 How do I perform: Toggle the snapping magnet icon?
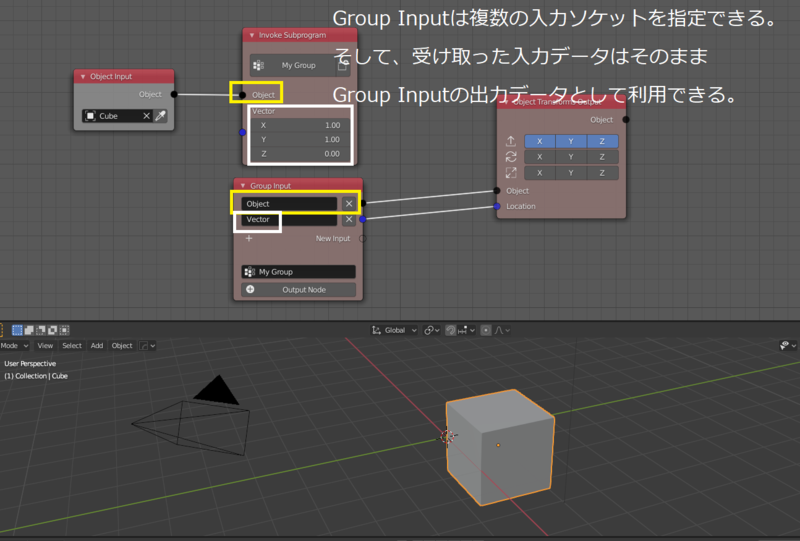[x=451, y=330]
